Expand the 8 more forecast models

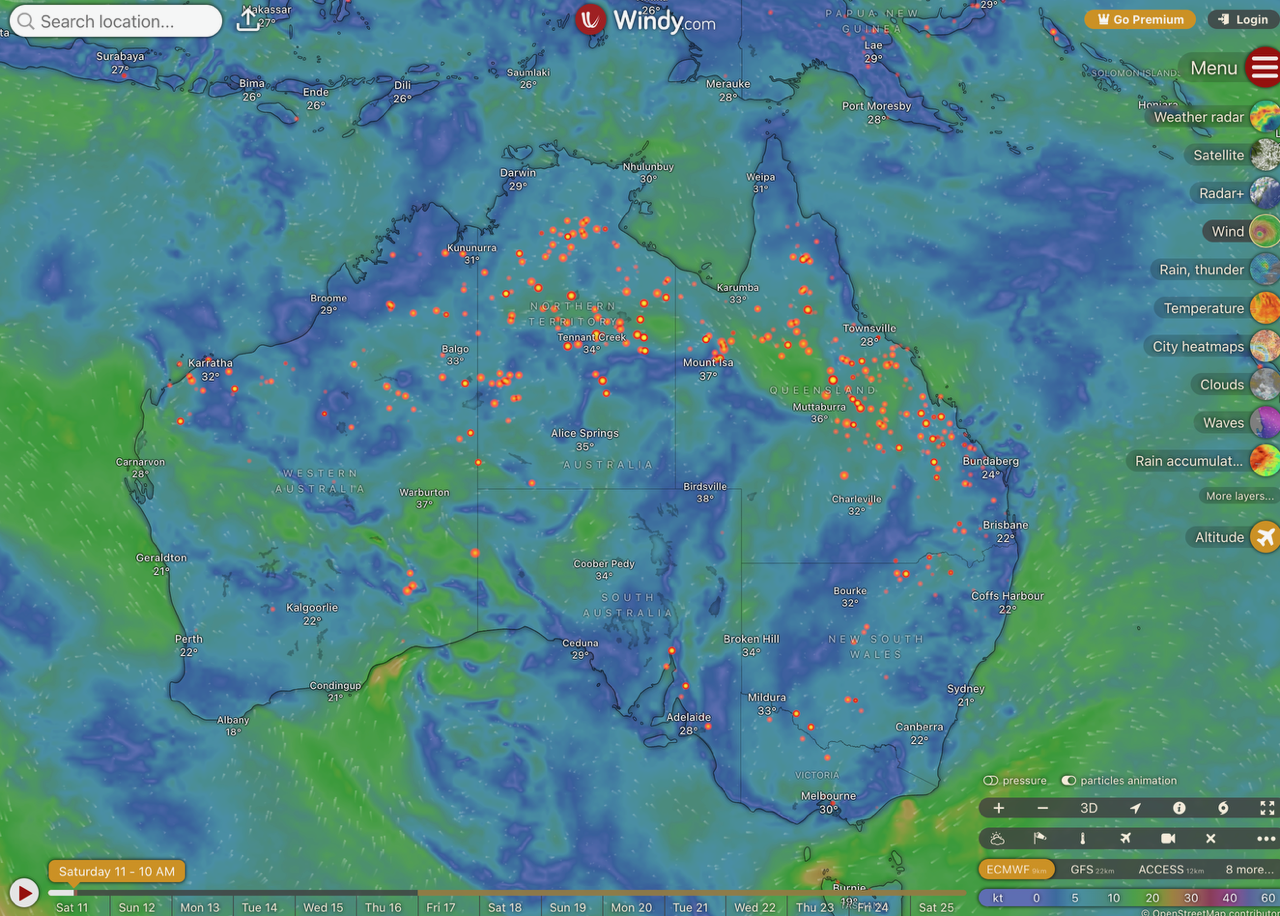(1250, 869)
